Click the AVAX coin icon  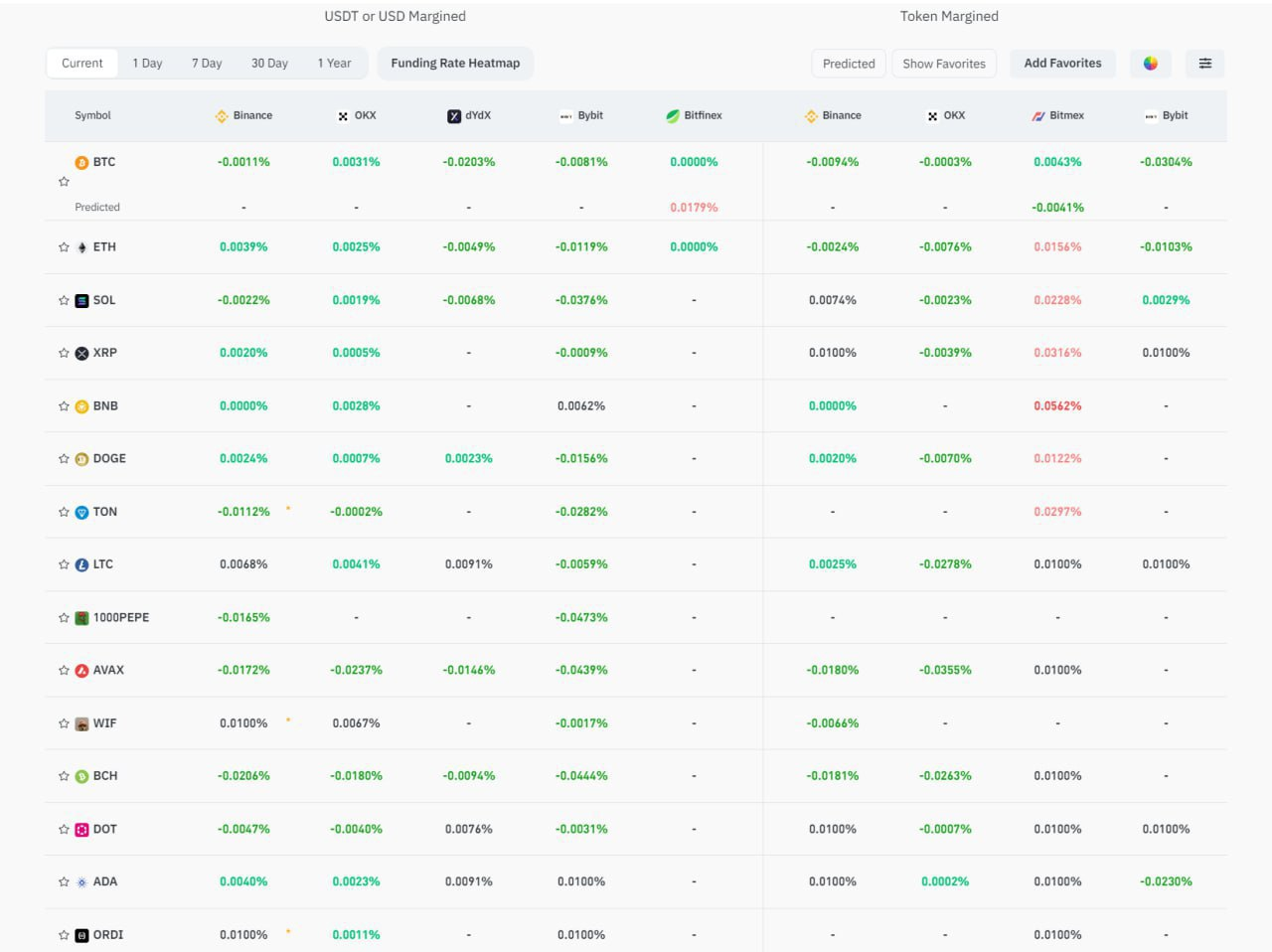click(x=82, y=671)
